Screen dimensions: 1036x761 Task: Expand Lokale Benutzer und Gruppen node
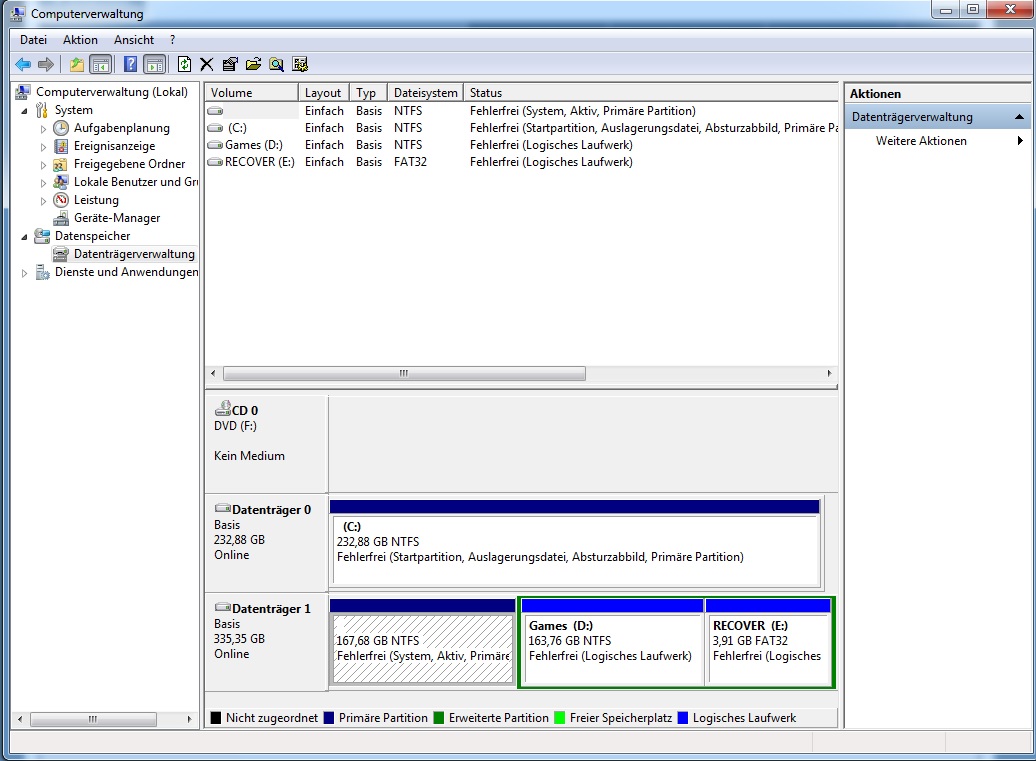tap(44, 182)
